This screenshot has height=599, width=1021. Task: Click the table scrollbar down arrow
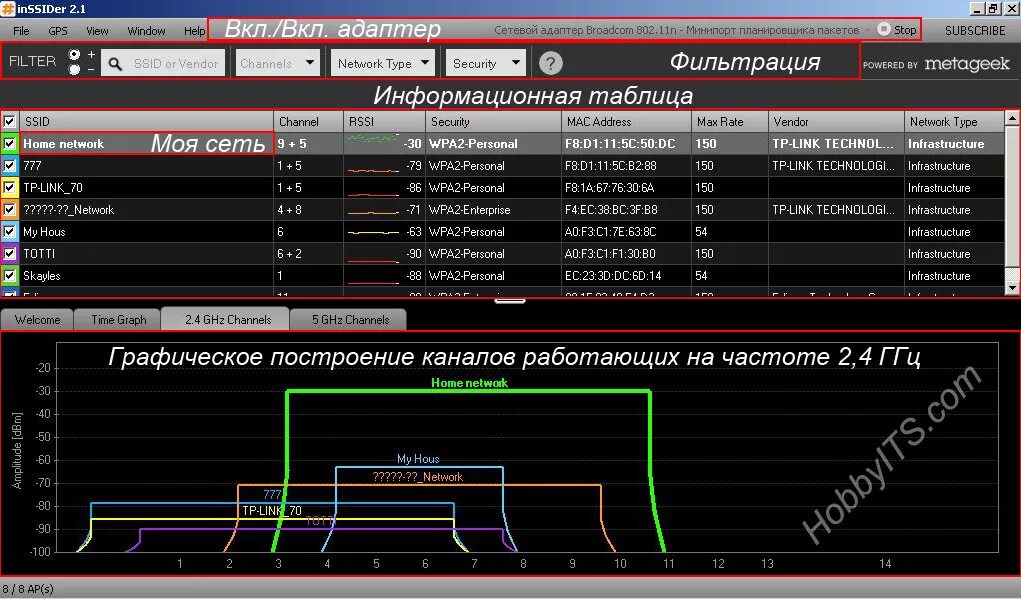click(x=1012, y=287)
